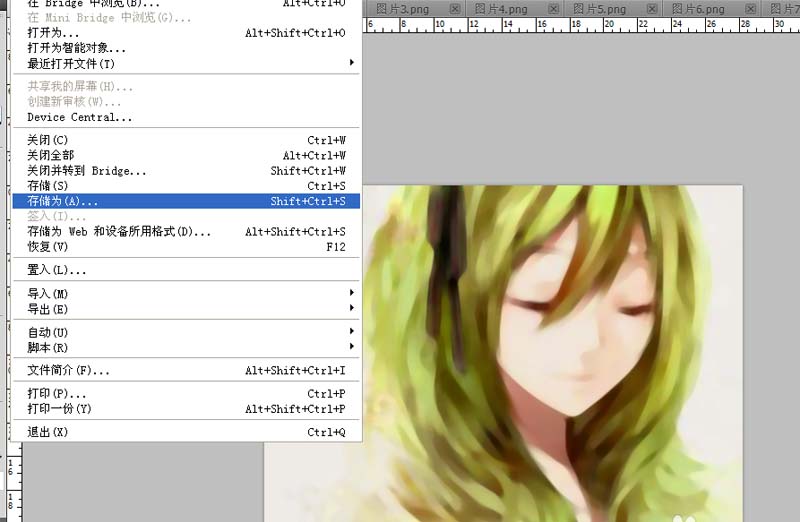Image resolution: width=800 pixels, height=522 pixels.
Task: Select 打印一份(Y) menu entry
Action: pos(186,409)
